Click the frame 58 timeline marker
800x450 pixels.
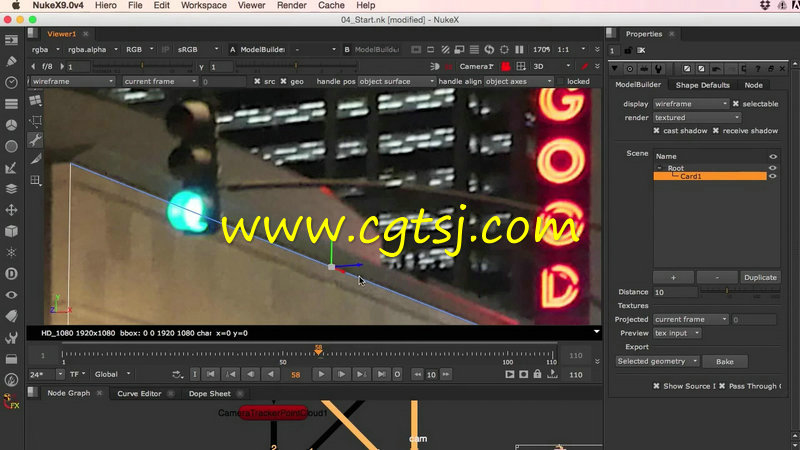tap(318, 350)
